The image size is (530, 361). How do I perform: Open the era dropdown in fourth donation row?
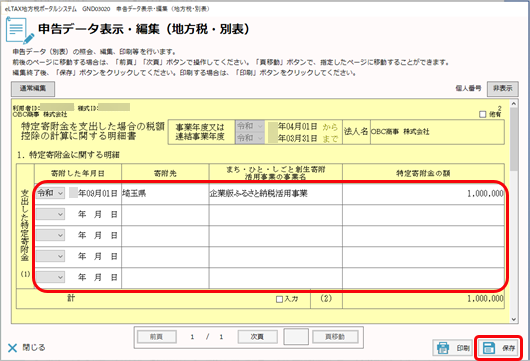(50, 256)
